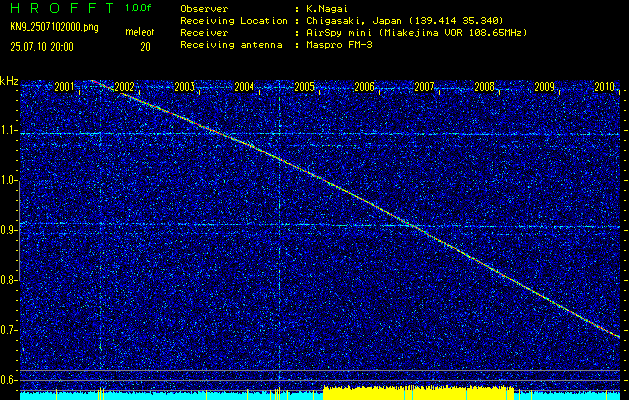The width and height of the screenshot is (629, 400).
Task: Click the 'Observer' field label
Action: tap(204, 9)
